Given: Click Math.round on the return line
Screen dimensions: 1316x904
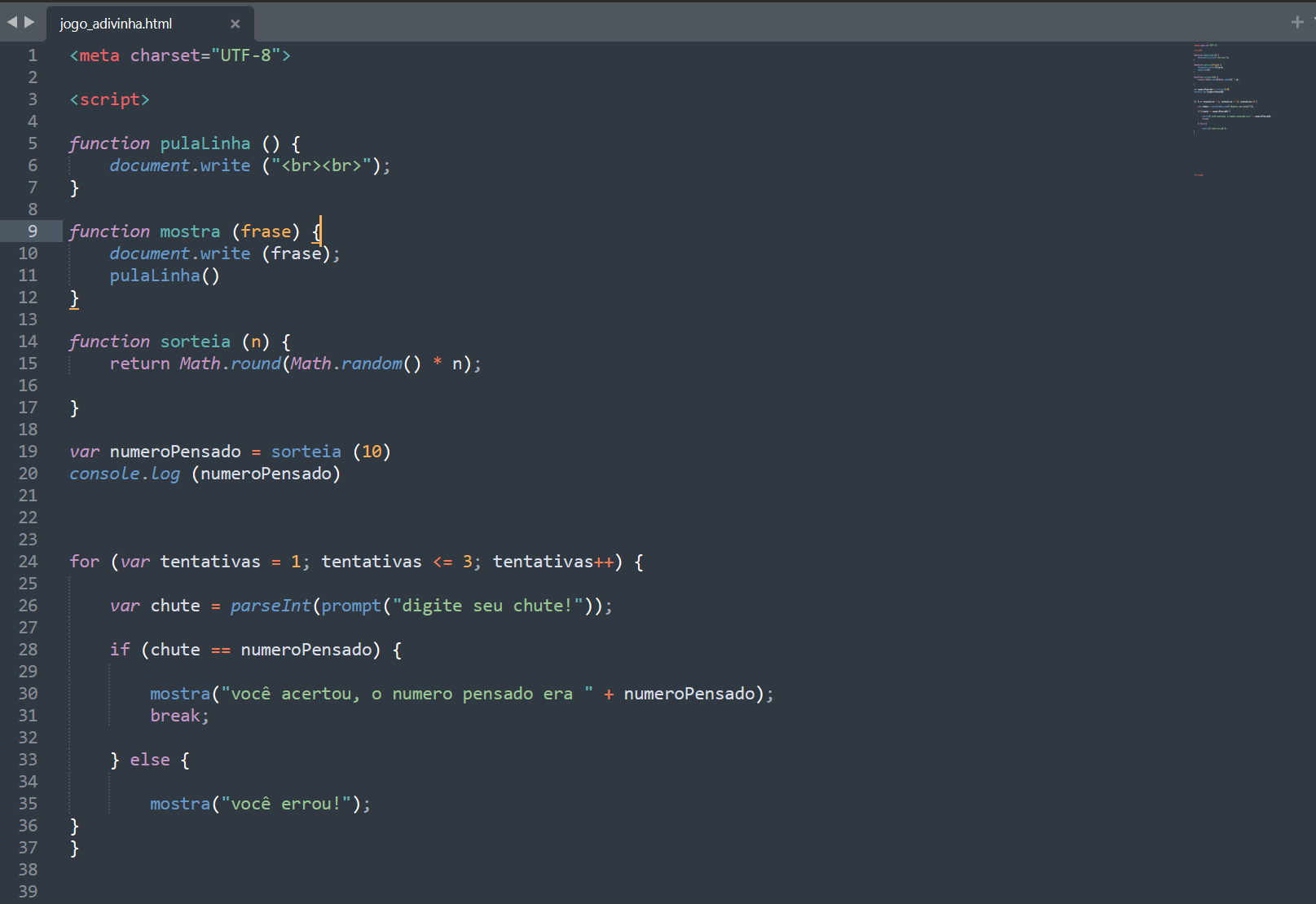Looking at the screenshot, I should [230, 364].
